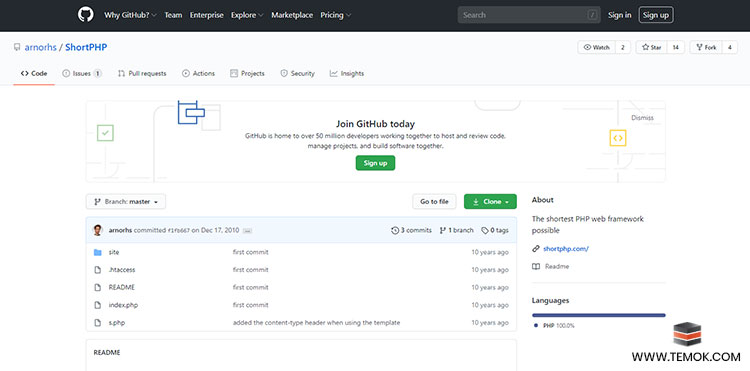Click the yellow code brackets illustration
Image resolution: width=750 pixels, height=371 pixels.
618,138
